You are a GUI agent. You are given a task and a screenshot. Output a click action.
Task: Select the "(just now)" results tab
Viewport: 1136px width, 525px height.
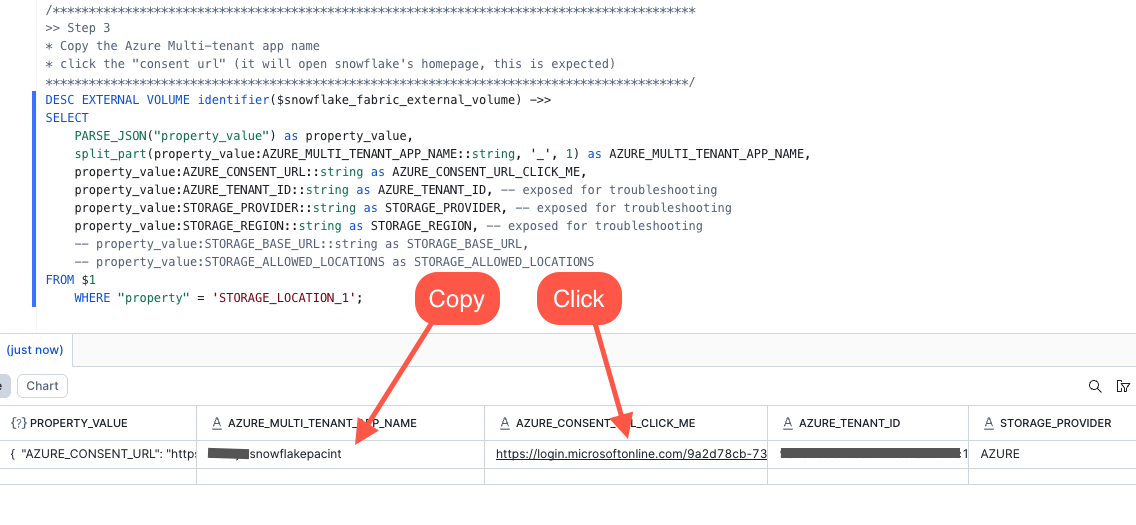pyautogui.click(x=35, y=350)
